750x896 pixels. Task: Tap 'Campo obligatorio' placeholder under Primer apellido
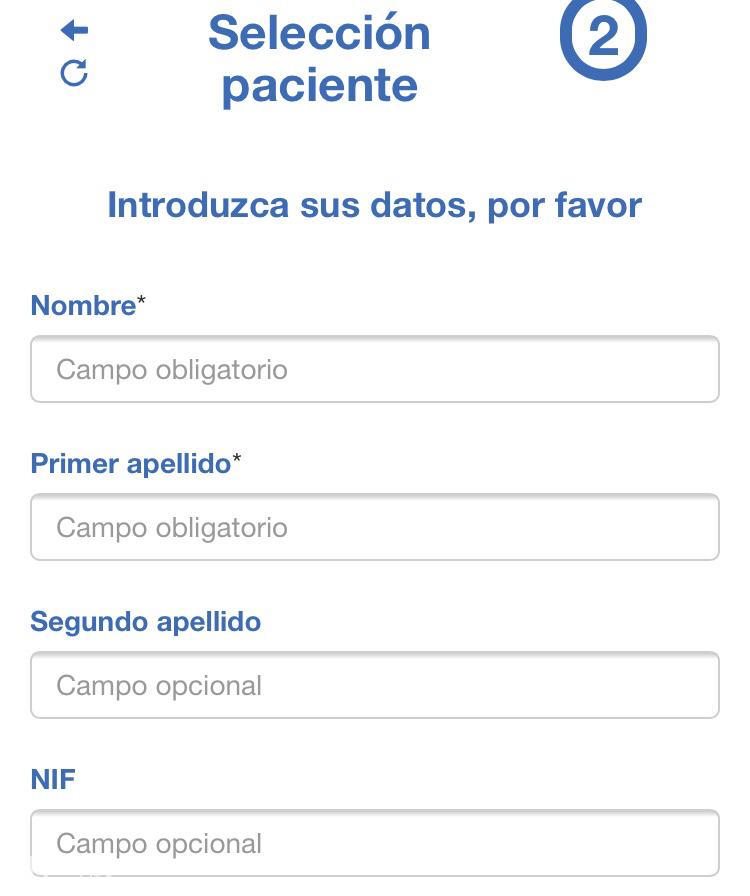click(x=172, y=527)
